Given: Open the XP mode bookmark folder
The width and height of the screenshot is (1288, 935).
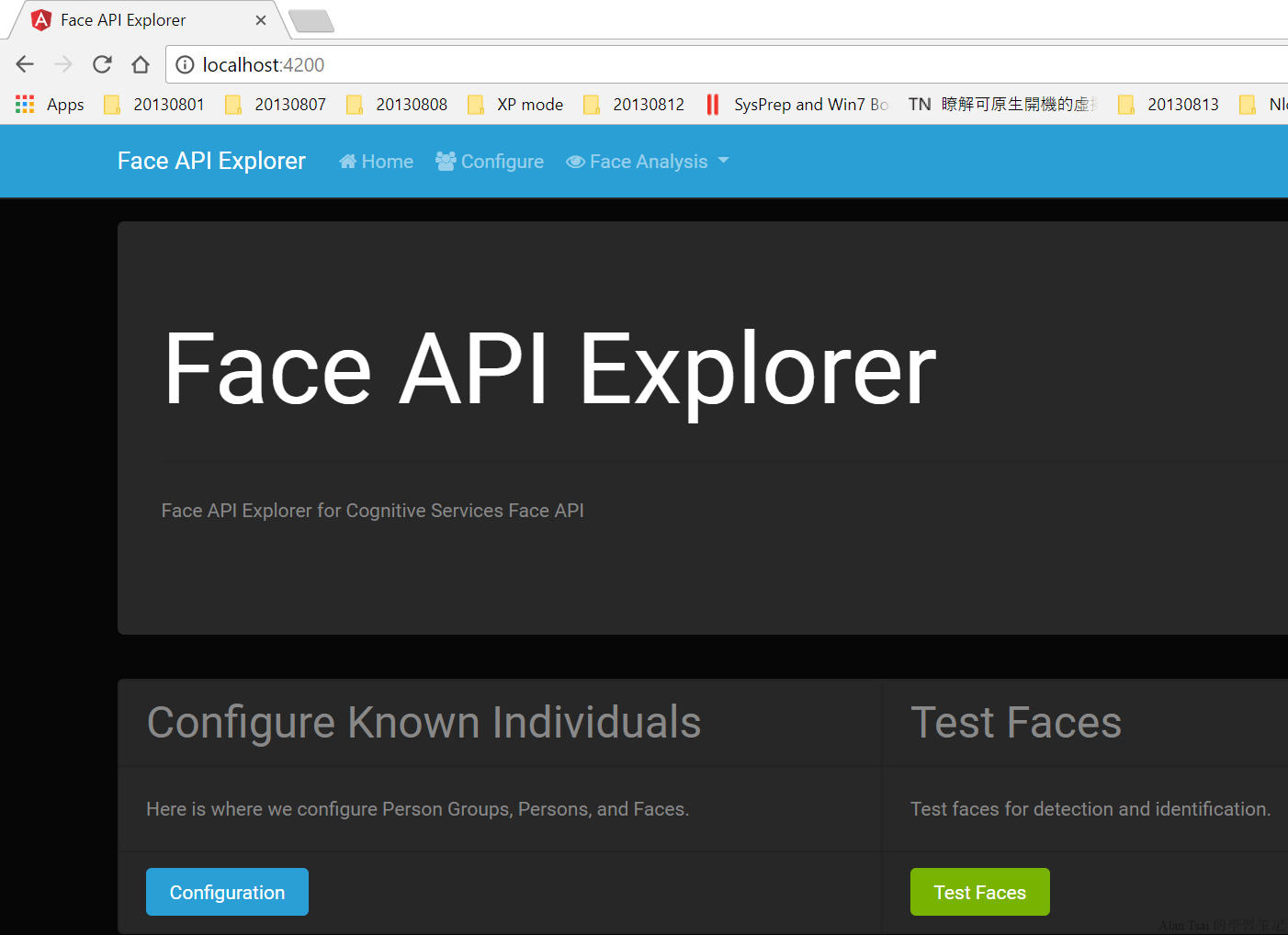Looking at the screenshot, I should tap(516, 105).
